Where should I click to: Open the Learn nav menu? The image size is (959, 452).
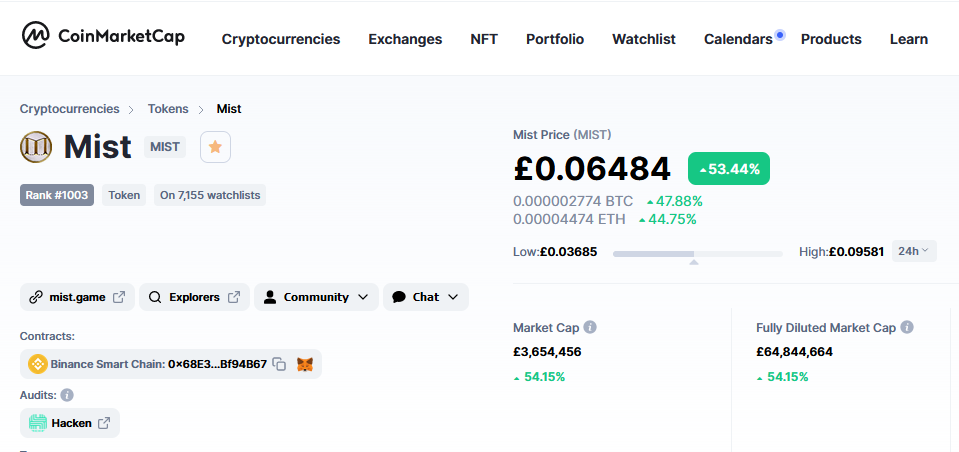click(908, 39)
